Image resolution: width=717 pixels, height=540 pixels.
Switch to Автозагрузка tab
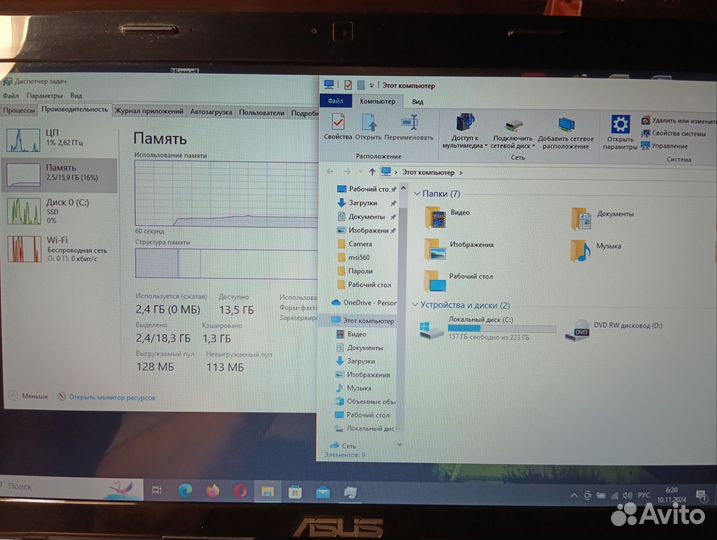(x=211, y=112)
